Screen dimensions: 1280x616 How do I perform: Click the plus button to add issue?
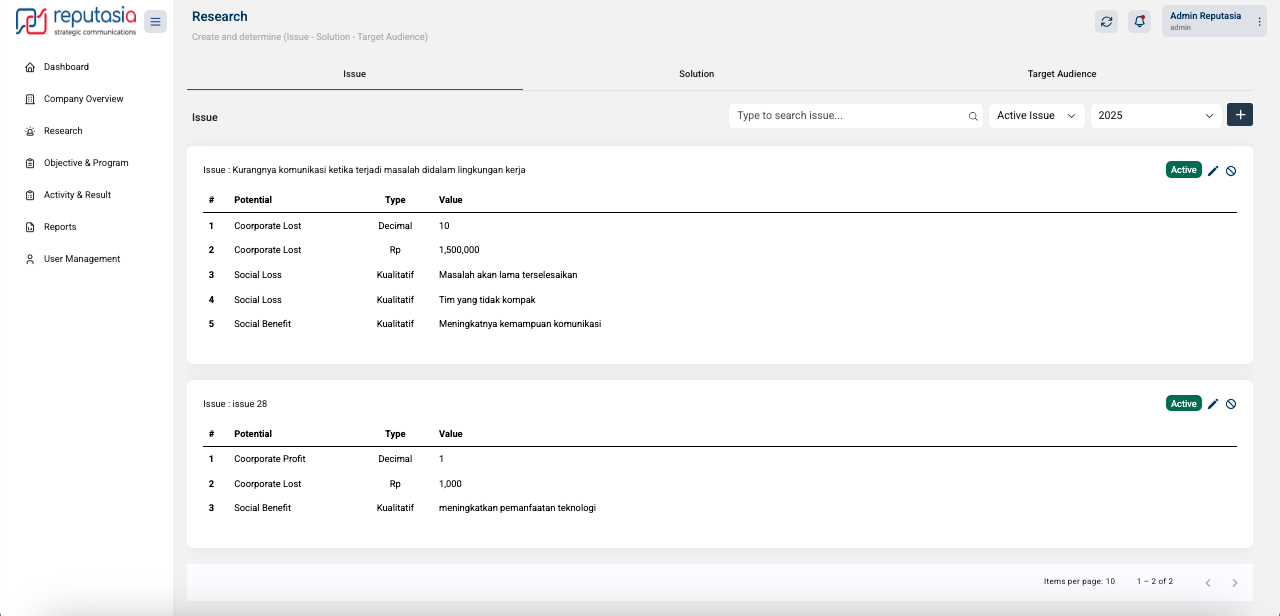1240,115
